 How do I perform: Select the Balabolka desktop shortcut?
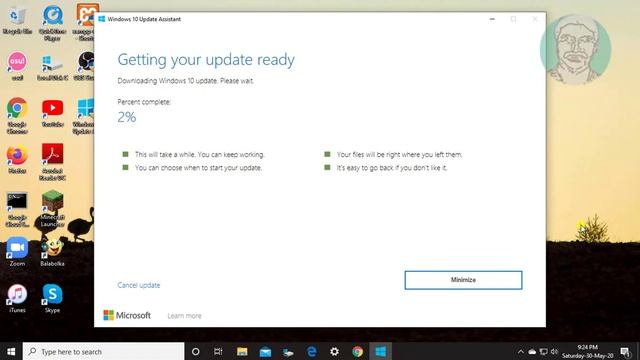pos(52,252)
